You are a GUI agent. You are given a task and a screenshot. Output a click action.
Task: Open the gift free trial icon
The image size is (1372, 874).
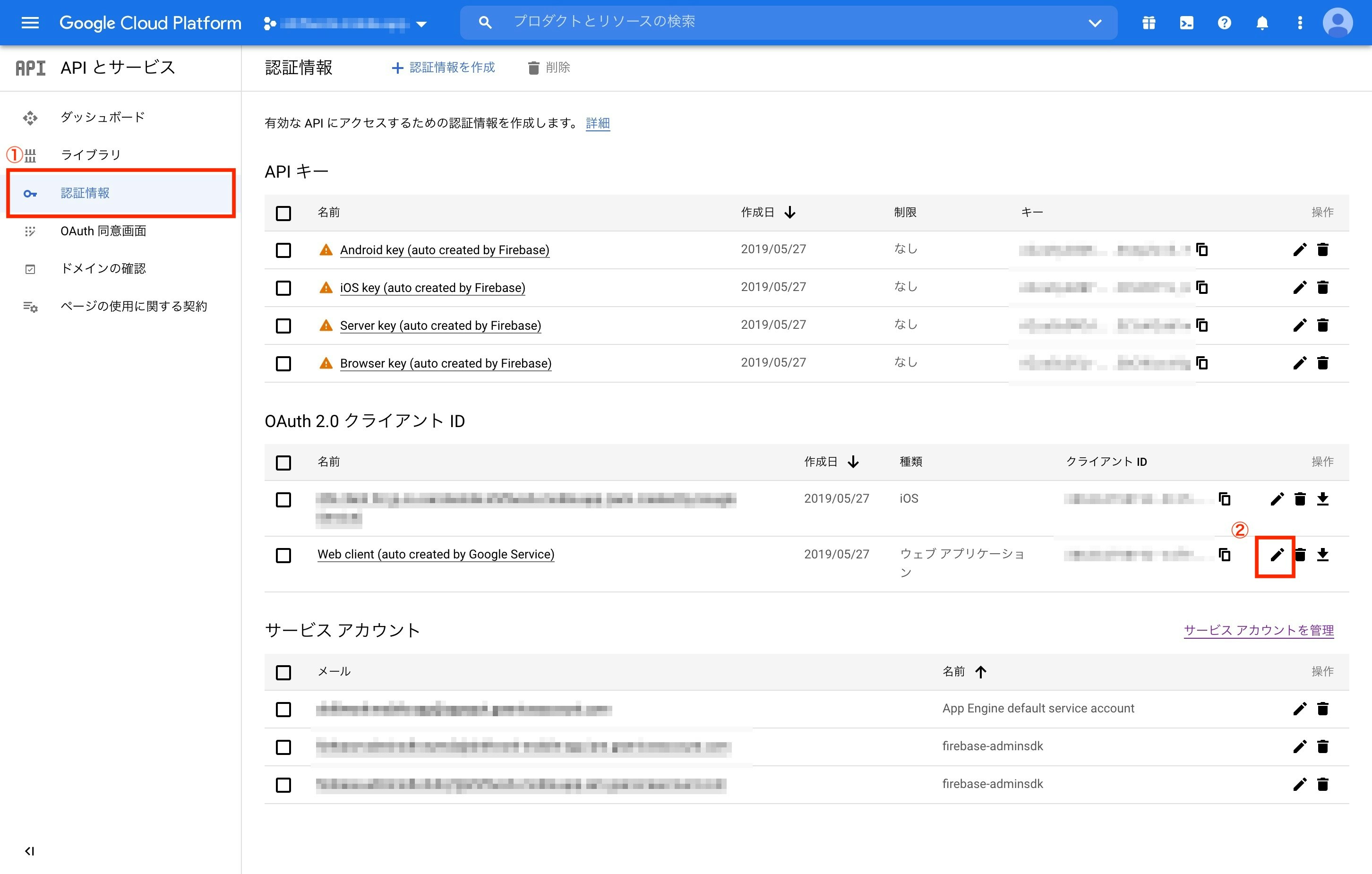click(1149, 23)
